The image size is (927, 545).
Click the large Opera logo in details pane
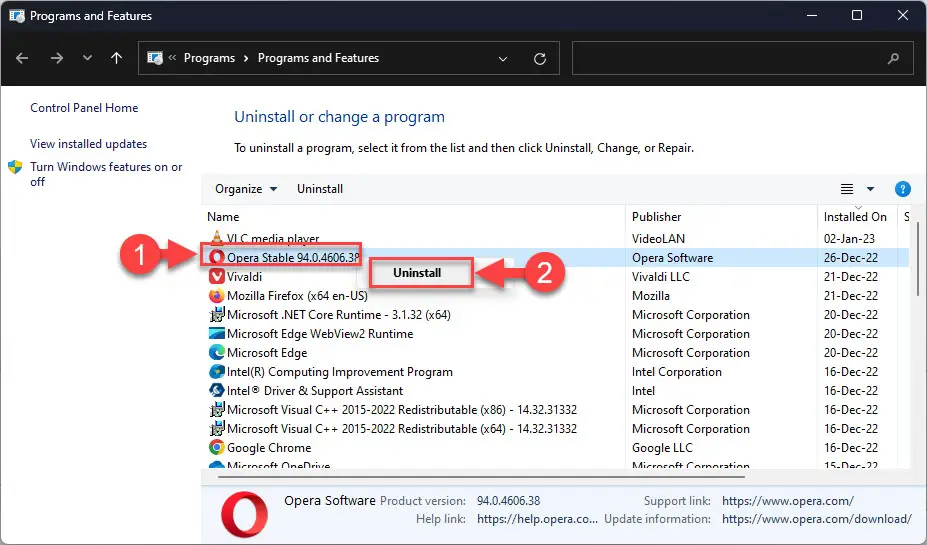pyautogui.click(x=245, y=514)
